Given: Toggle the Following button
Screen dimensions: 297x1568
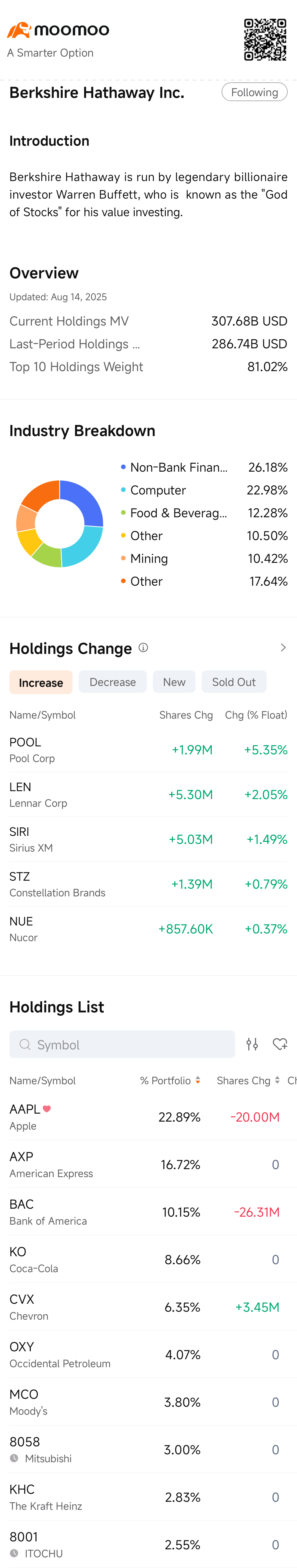Looking at the screenshot, I should [x=254, y=92].
